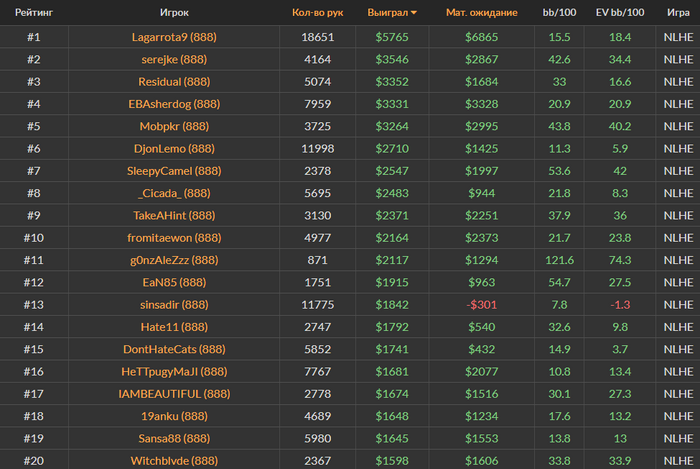Image resolution: width=700 pixels, height=469 pixels.
Task: Click the Игрок column header
Action: [174, 12]
